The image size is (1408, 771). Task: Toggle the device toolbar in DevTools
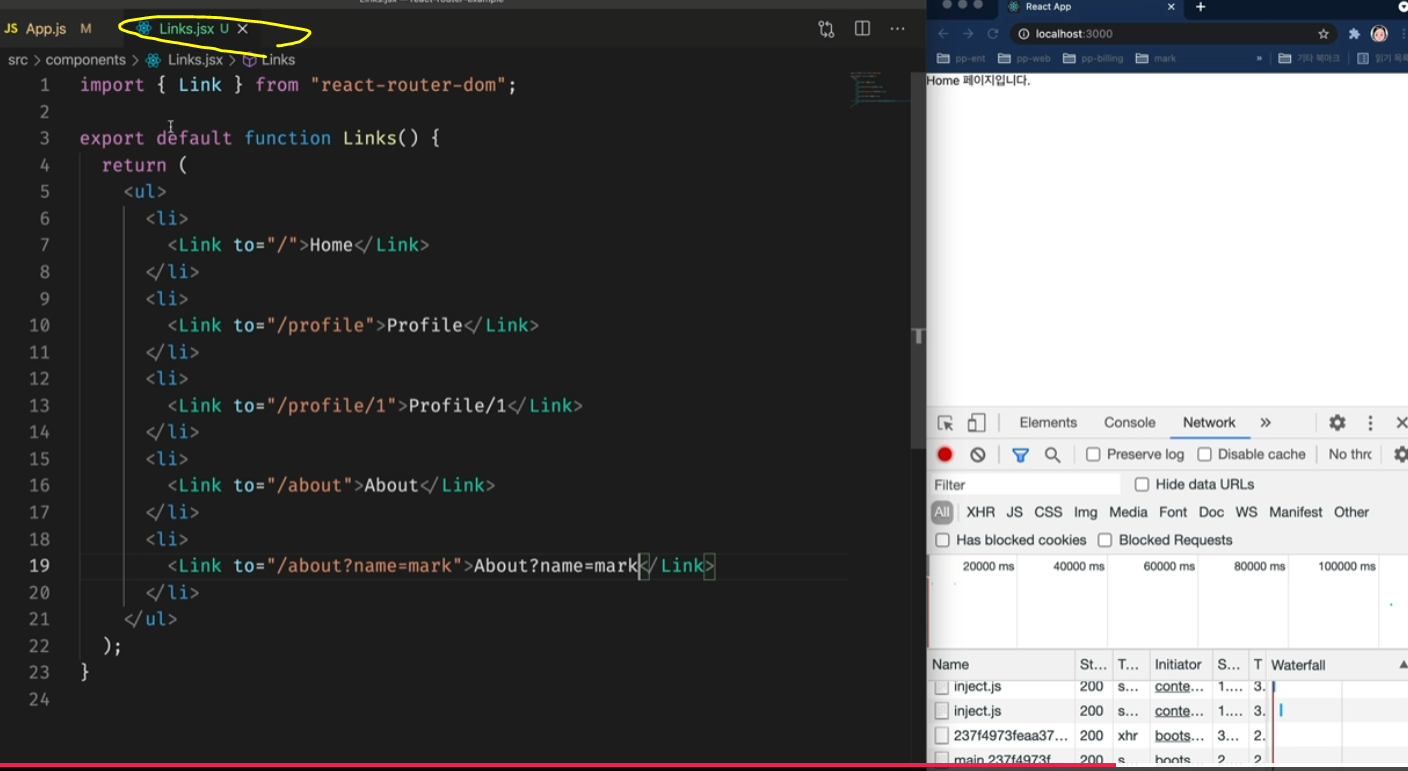pyautogui.click(x=977, y=423)
